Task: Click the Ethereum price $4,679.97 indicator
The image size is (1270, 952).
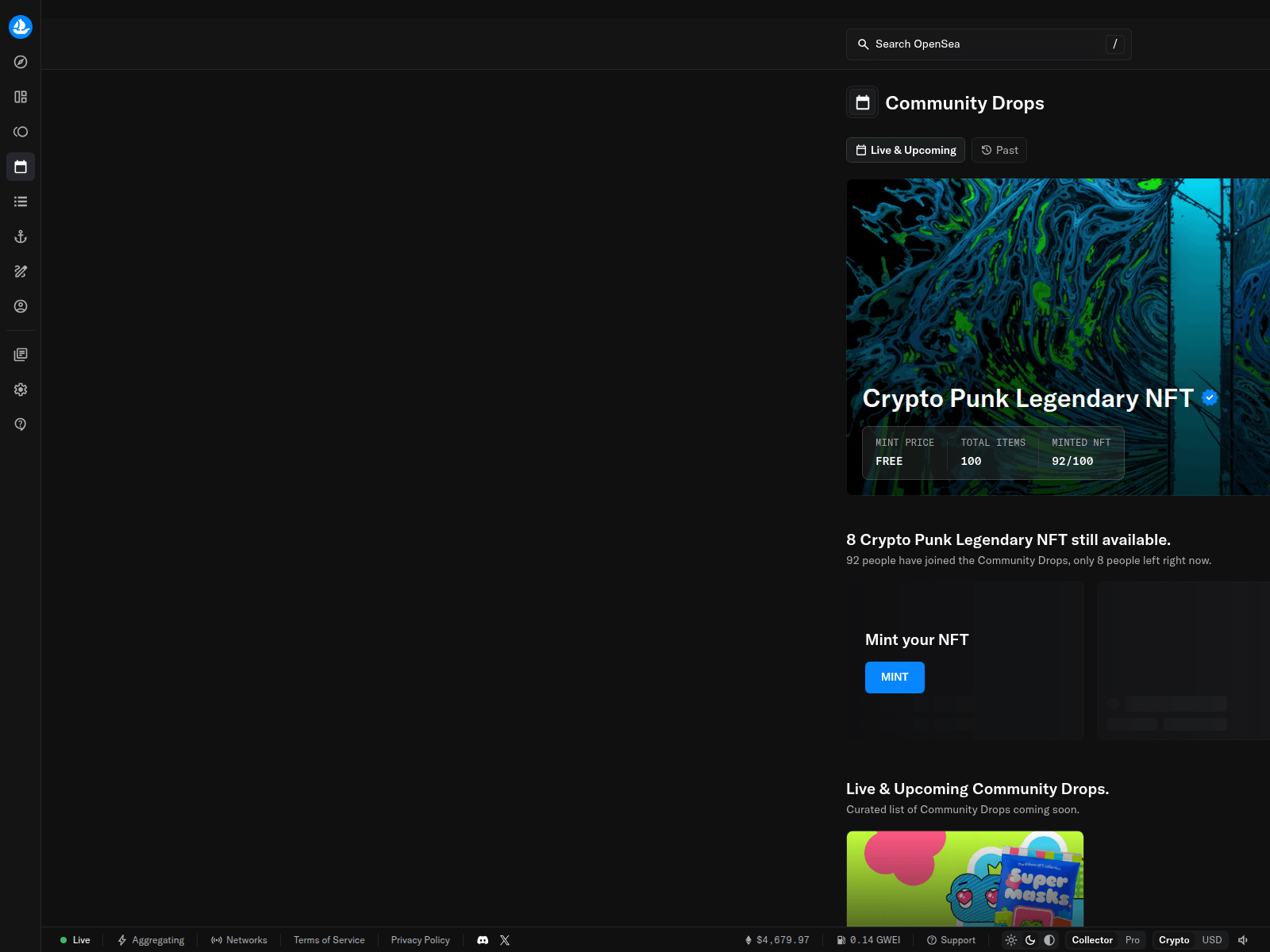Action: tap(777, 940)
